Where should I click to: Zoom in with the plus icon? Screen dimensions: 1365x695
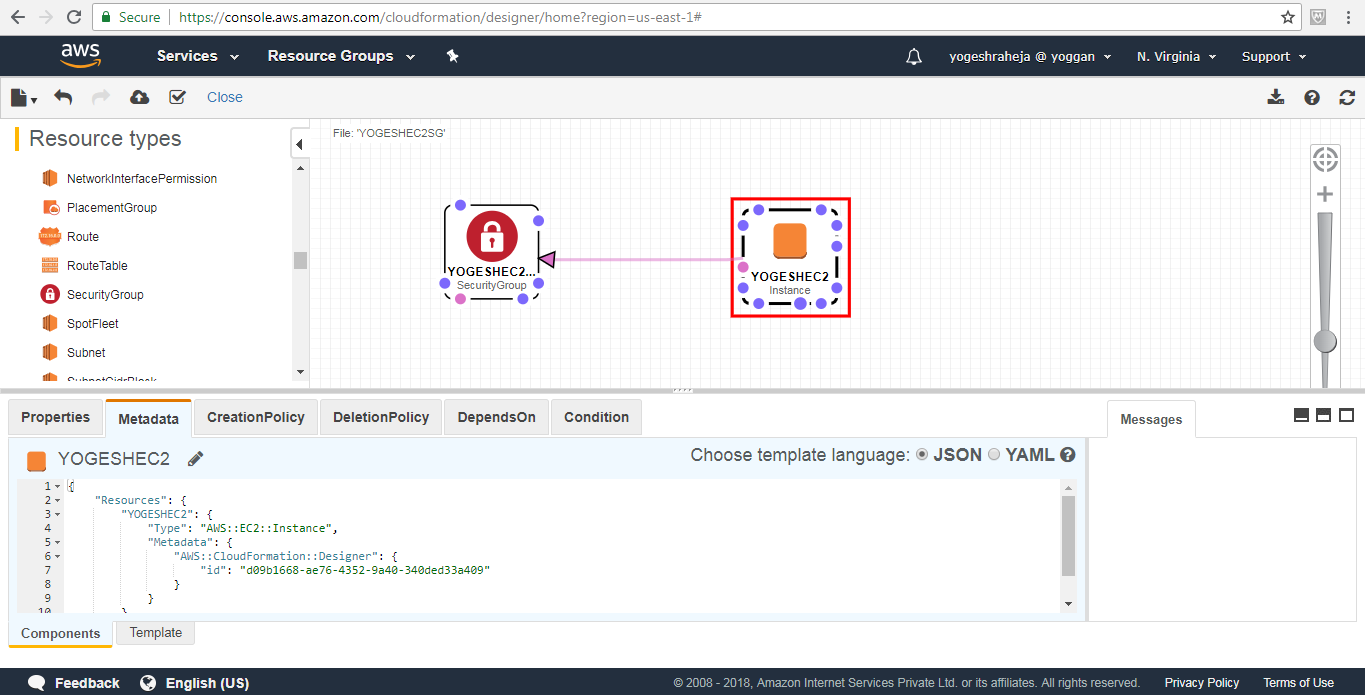pyautogui.click(x=1325, y=194)
